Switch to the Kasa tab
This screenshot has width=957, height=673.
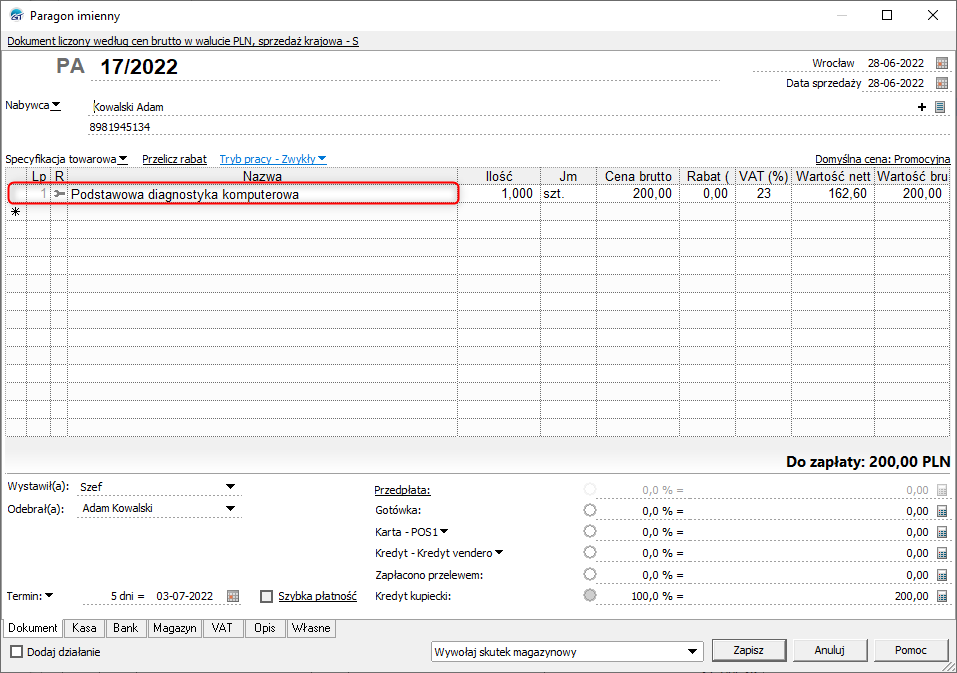pyautogui.click(x=84, y=628)
